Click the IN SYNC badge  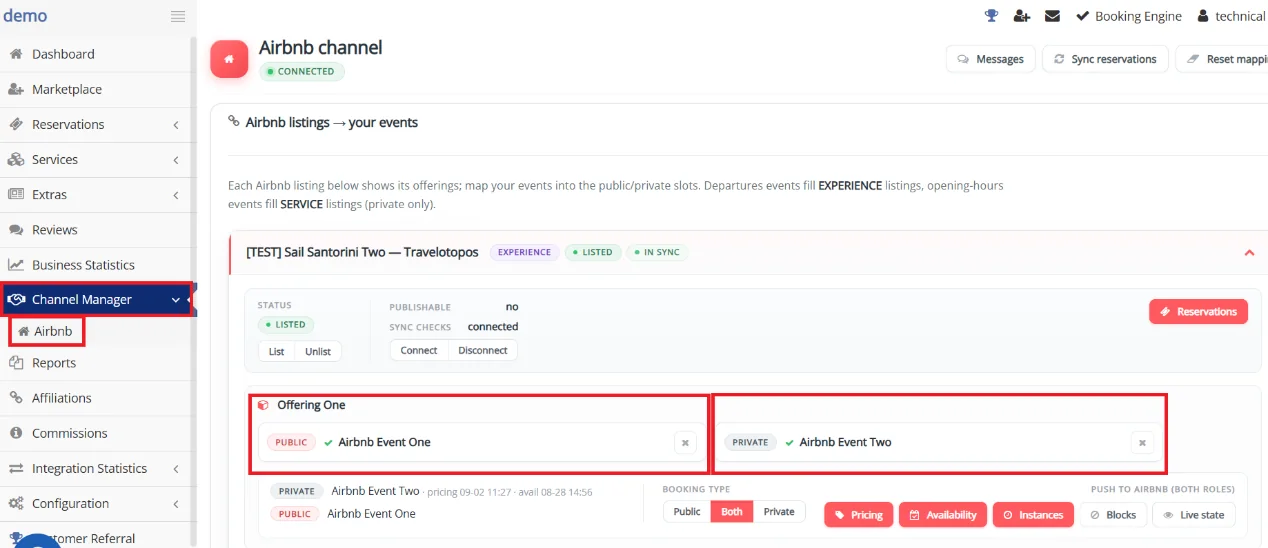click(657, 252)
